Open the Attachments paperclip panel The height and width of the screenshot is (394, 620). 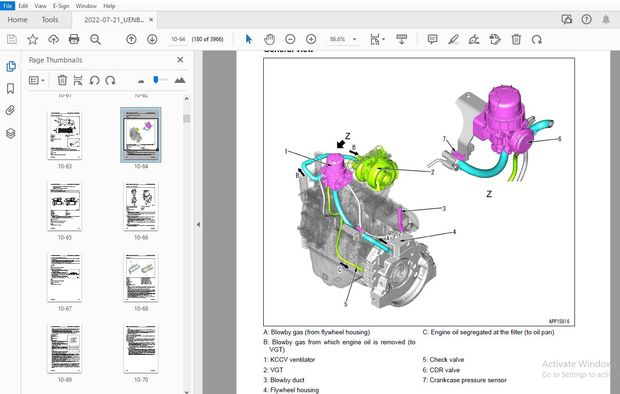point(11,110)
